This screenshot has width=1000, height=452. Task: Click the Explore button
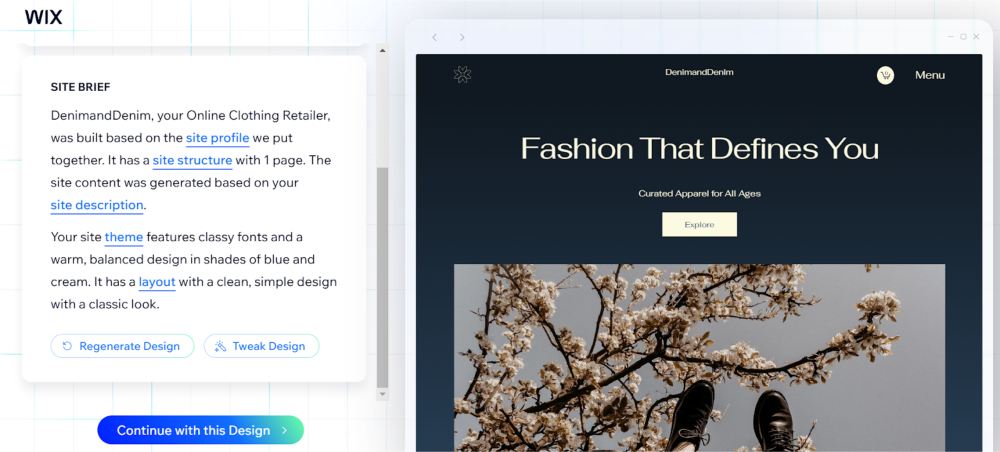coord(699,224)
